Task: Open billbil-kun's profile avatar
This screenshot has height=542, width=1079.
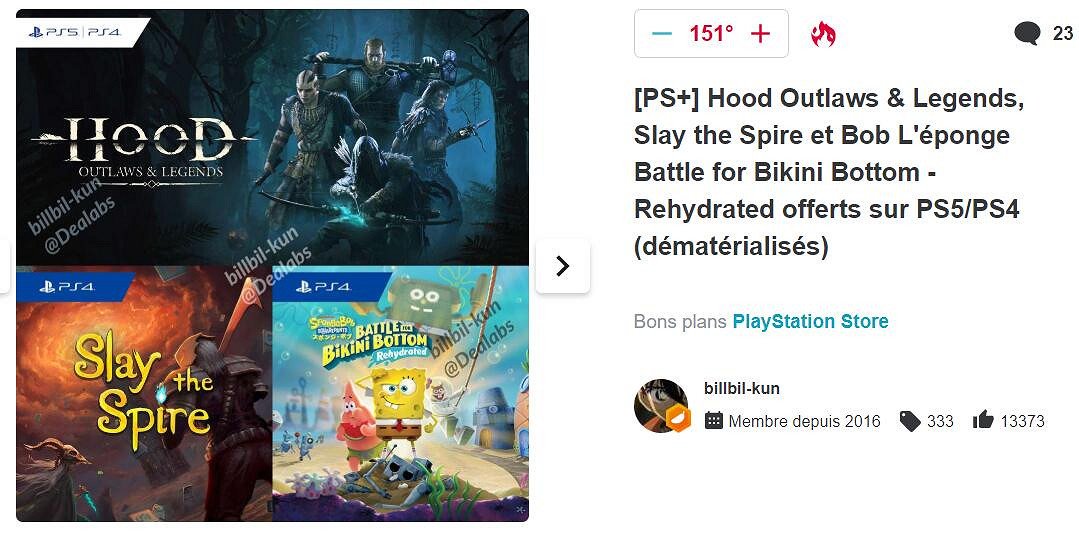Action: tap(658, 404)
